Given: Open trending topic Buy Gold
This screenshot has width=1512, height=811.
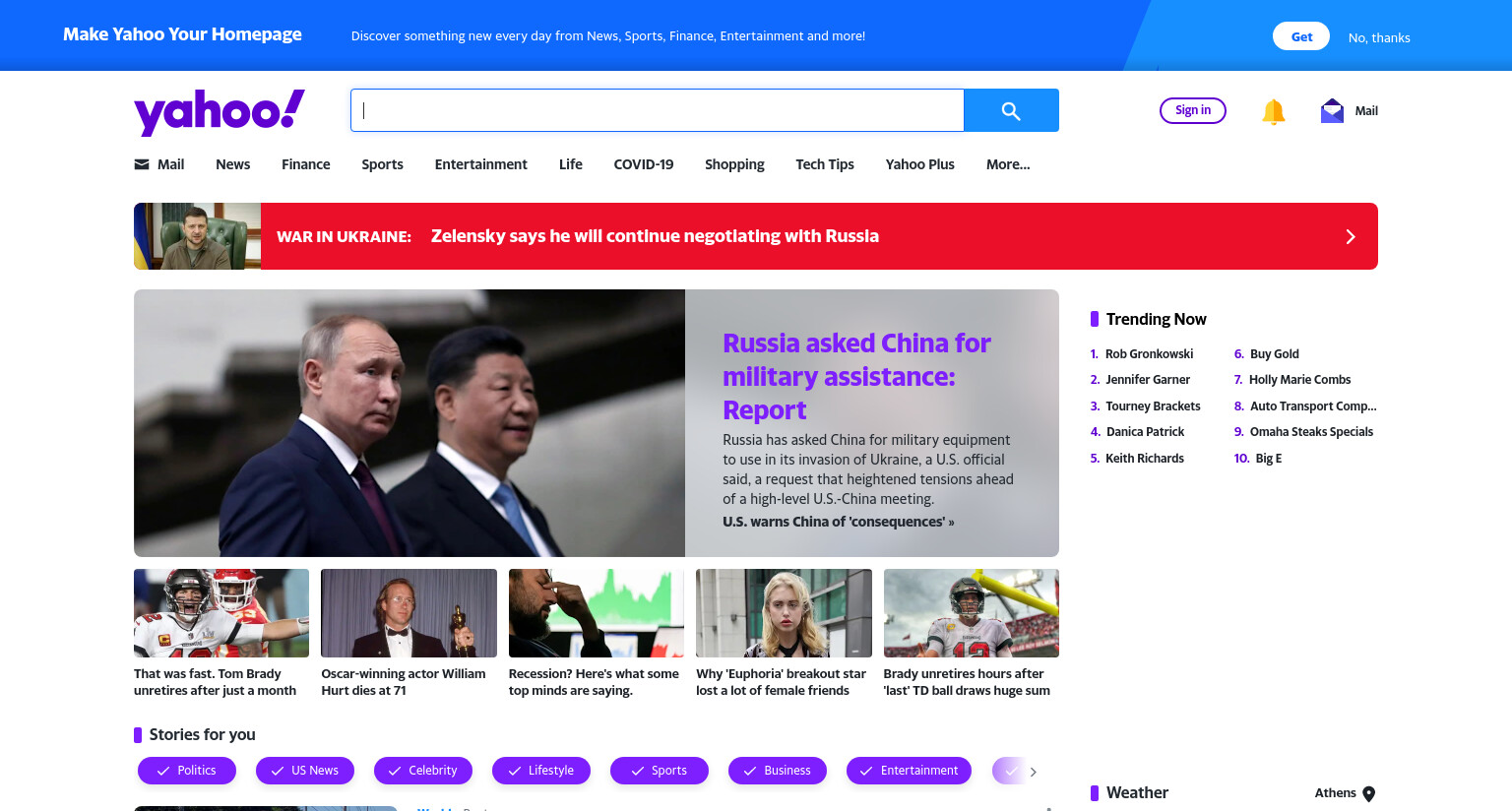Looking at the screenshot, I should 1274,354.
